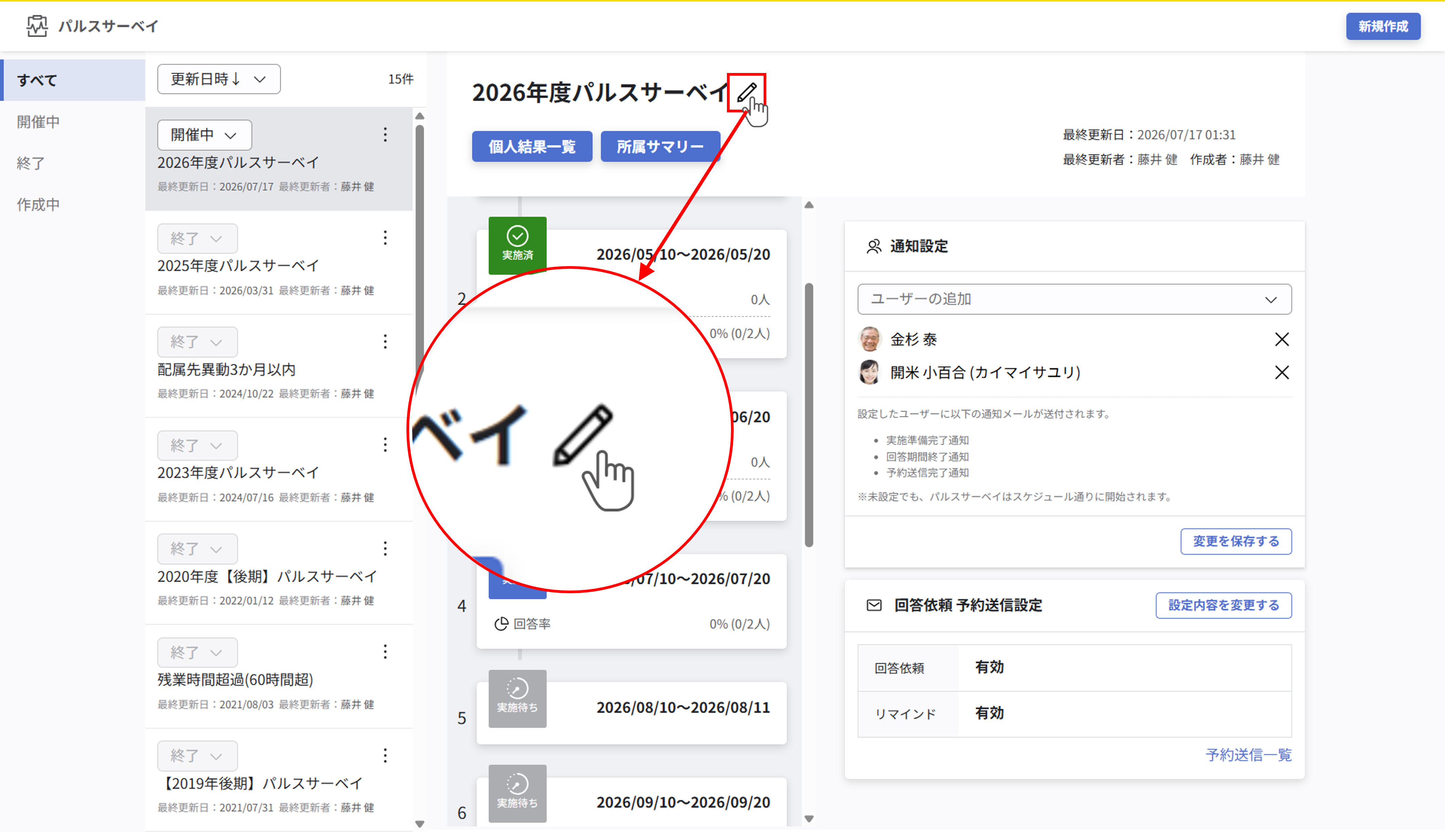The height and width of the screenshot is (840, 1445).
Task: Open the kebab menu for 2020年度【後期】パルスサーベイ
Action: pyautogui.click(x=385, y=548)
